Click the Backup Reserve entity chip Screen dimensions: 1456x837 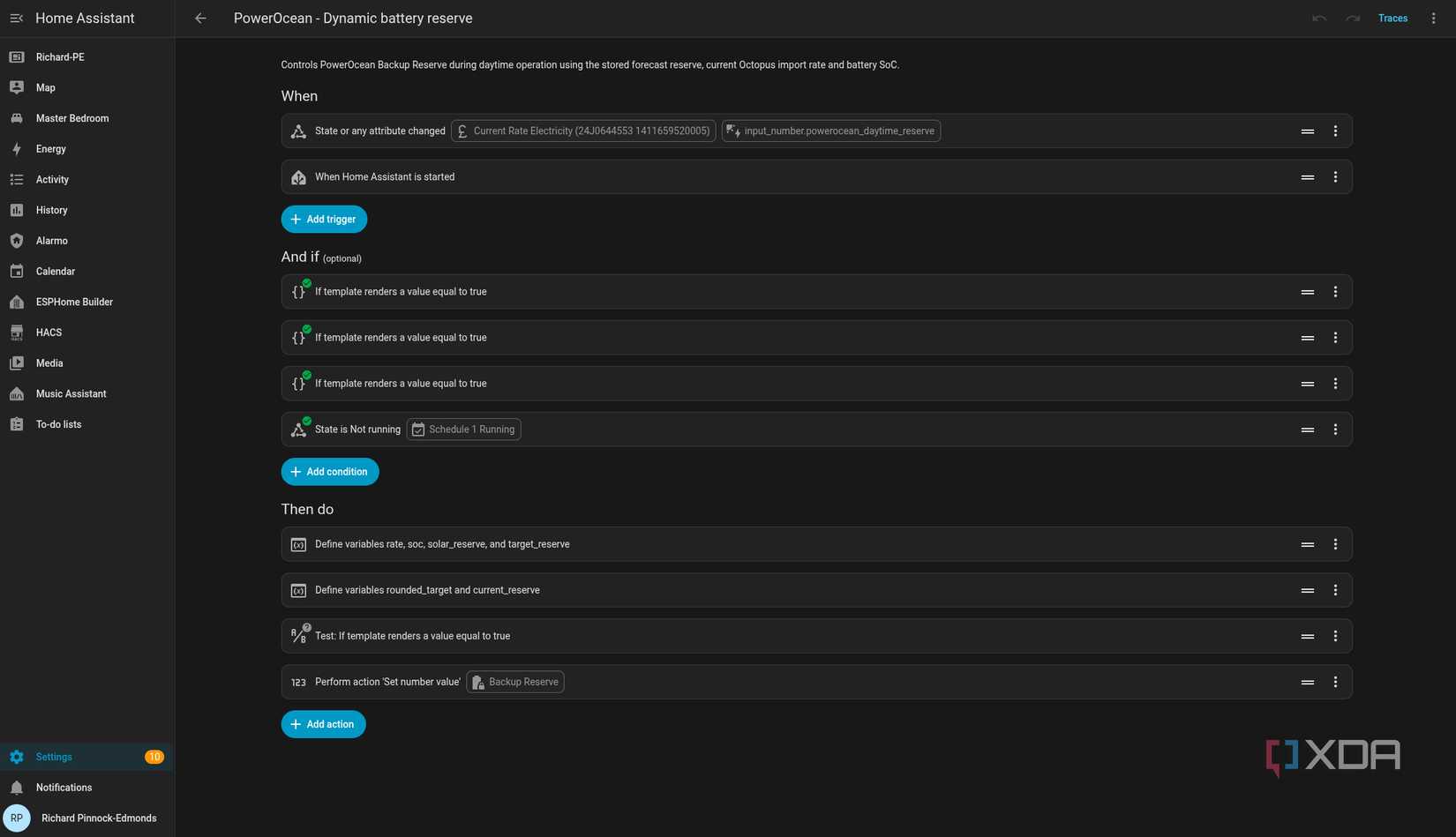pyautogui.click(x=515, y=682)
